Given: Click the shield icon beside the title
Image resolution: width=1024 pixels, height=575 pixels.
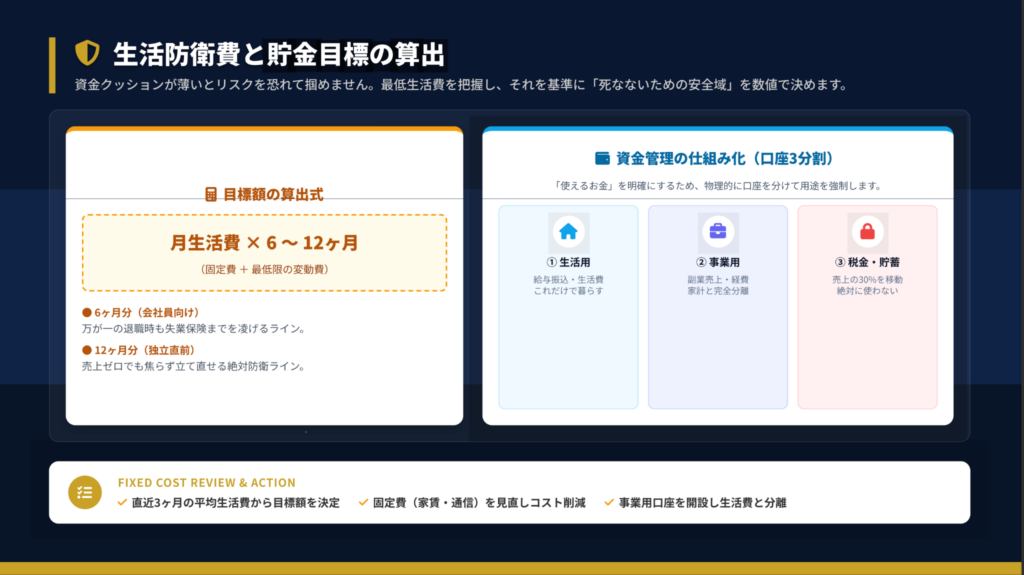Looking at the screenshot, I should 88,53.
